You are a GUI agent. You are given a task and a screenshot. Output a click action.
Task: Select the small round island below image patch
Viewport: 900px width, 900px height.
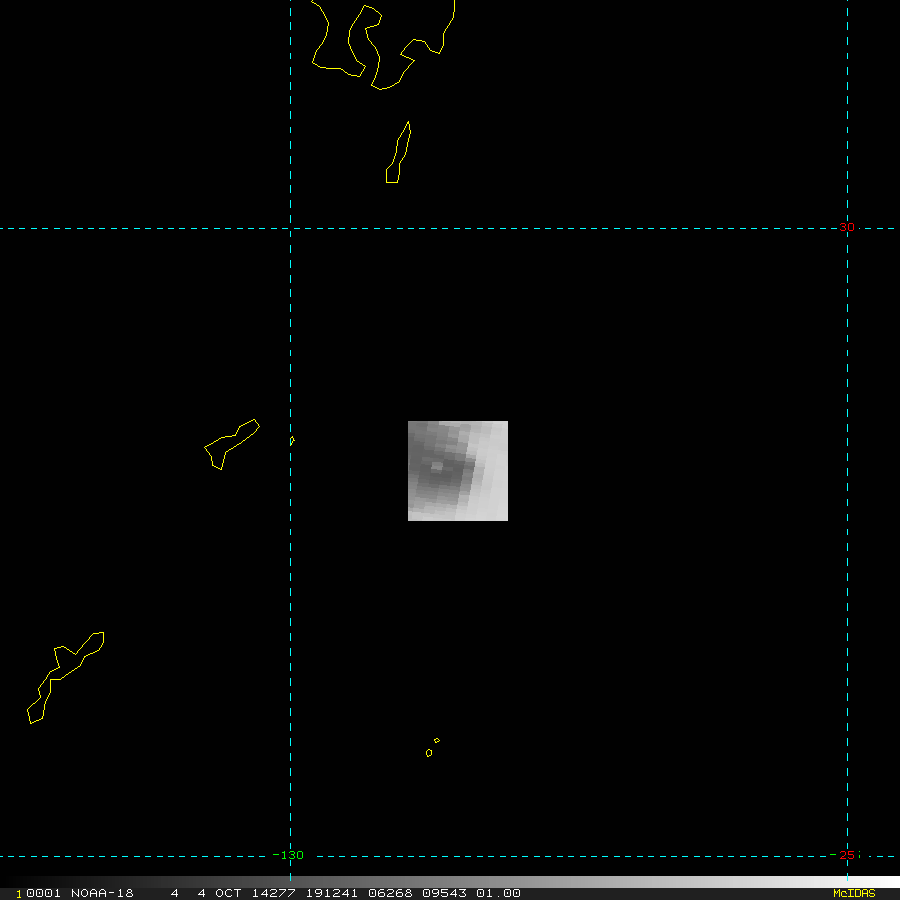coord(429,753)
